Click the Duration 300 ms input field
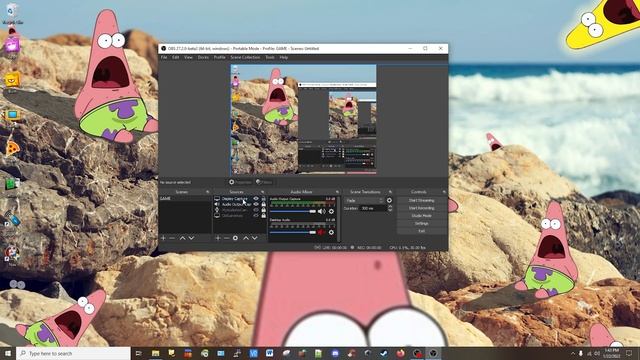The image size is (640, 360). coord(373,208)
